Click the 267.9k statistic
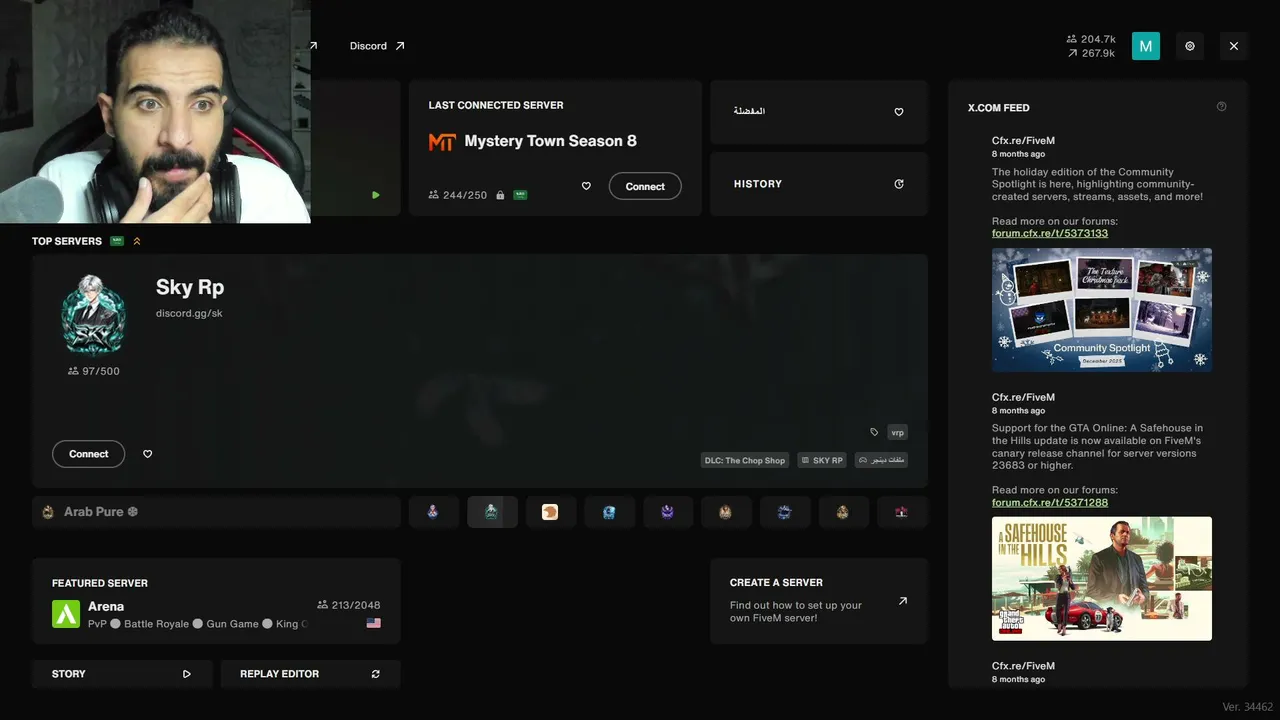This screenshot has height=720, width=1280. 1091,53
